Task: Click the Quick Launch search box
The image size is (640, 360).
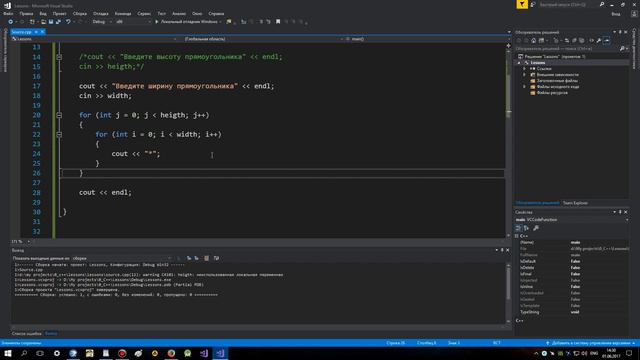Action: (x=568, y=4)
